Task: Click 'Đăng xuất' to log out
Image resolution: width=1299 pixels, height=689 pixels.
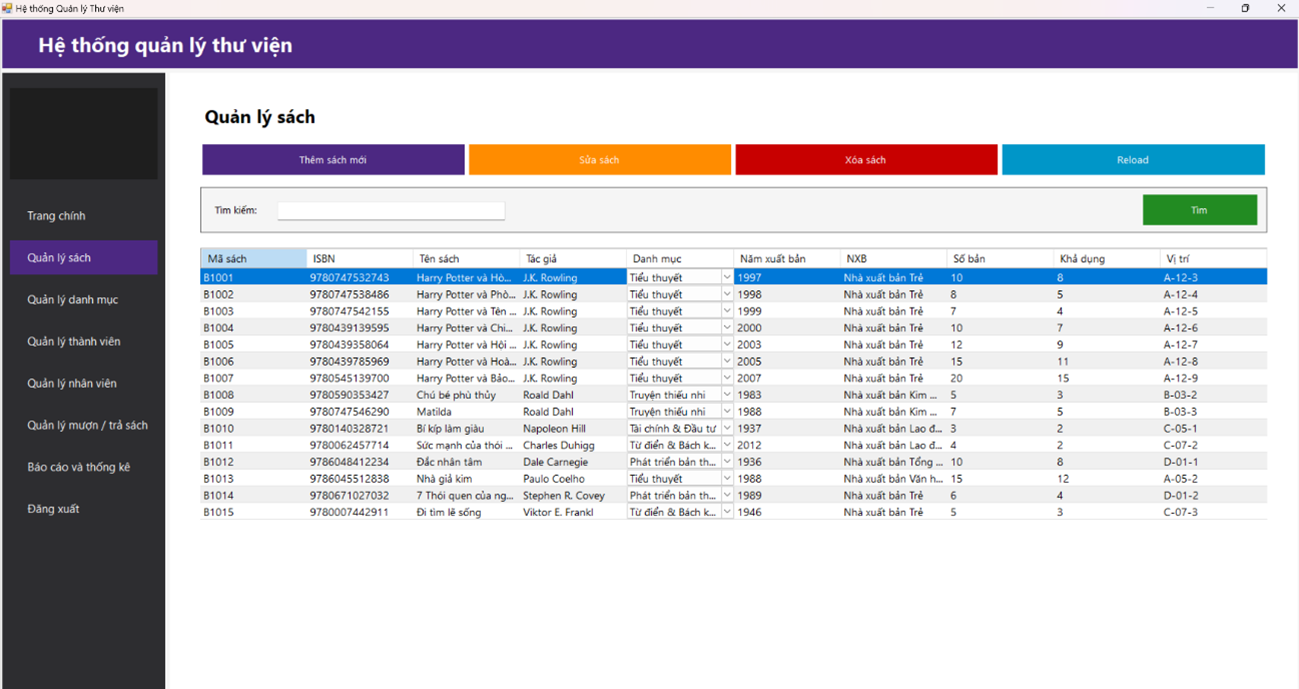Action: pyautogui.click(x=84, y=509)
